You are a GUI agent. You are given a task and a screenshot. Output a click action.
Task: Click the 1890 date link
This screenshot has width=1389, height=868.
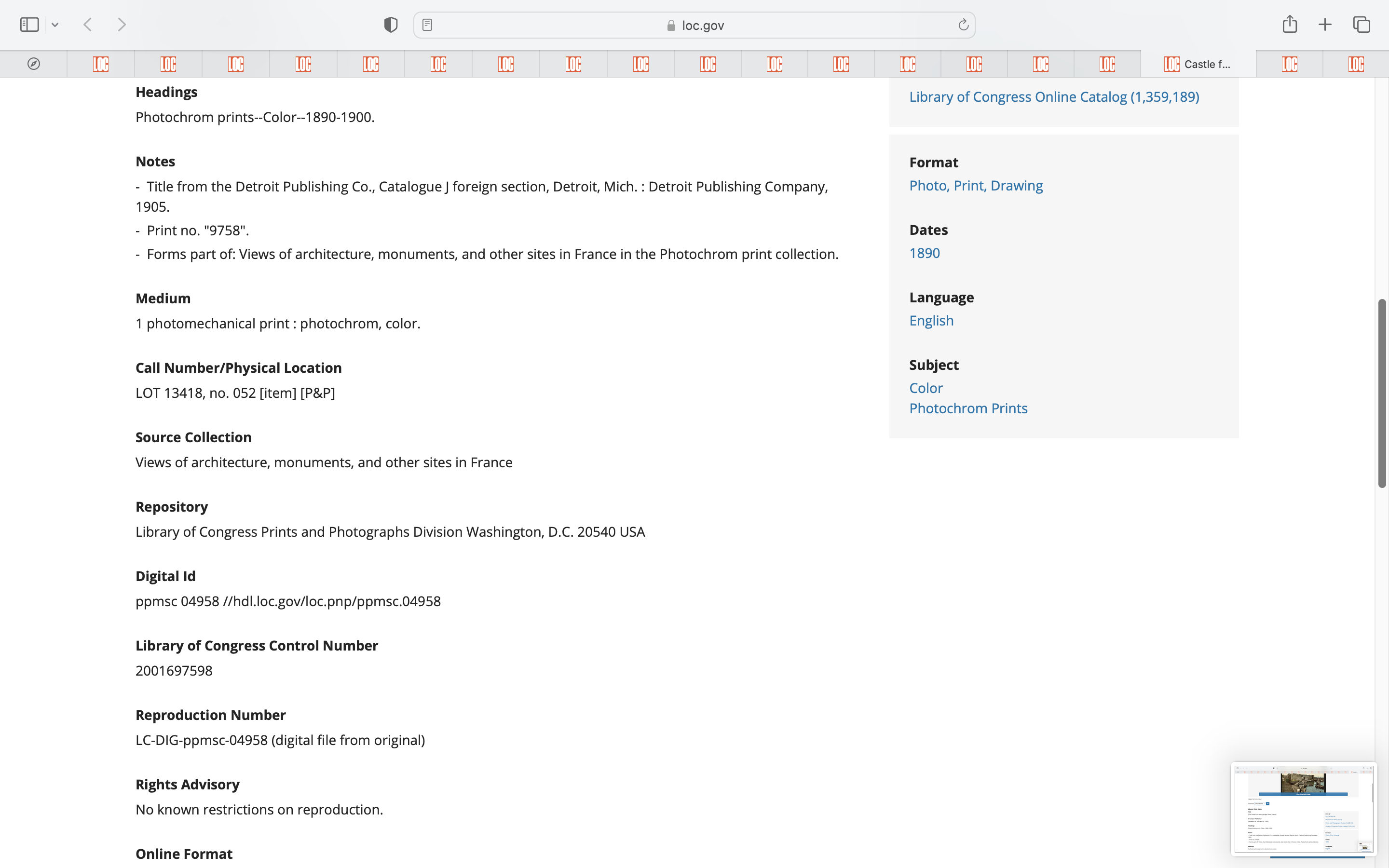click(924, 253)
